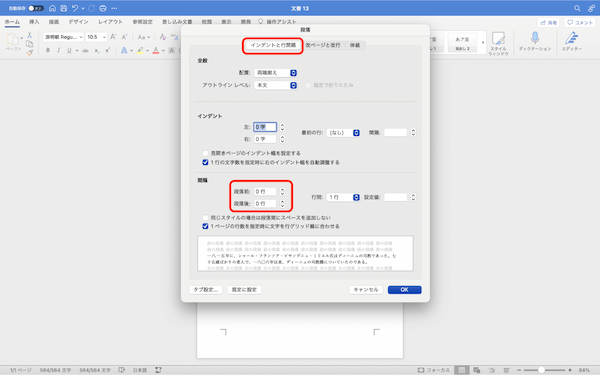Toggle Underline formatting

(x=69, y=50)
